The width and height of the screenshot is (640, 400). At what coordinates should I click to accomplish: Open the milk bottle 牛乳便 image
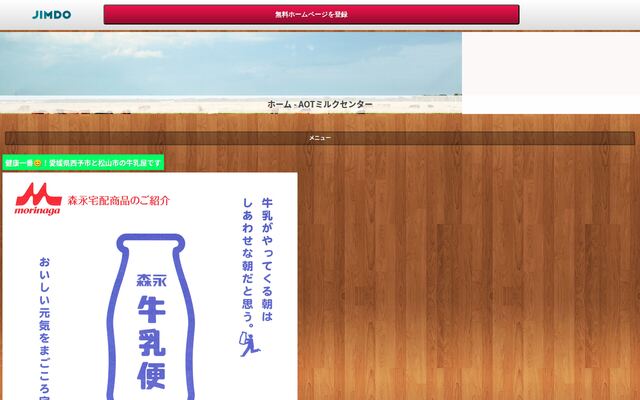tap(151, 317)
